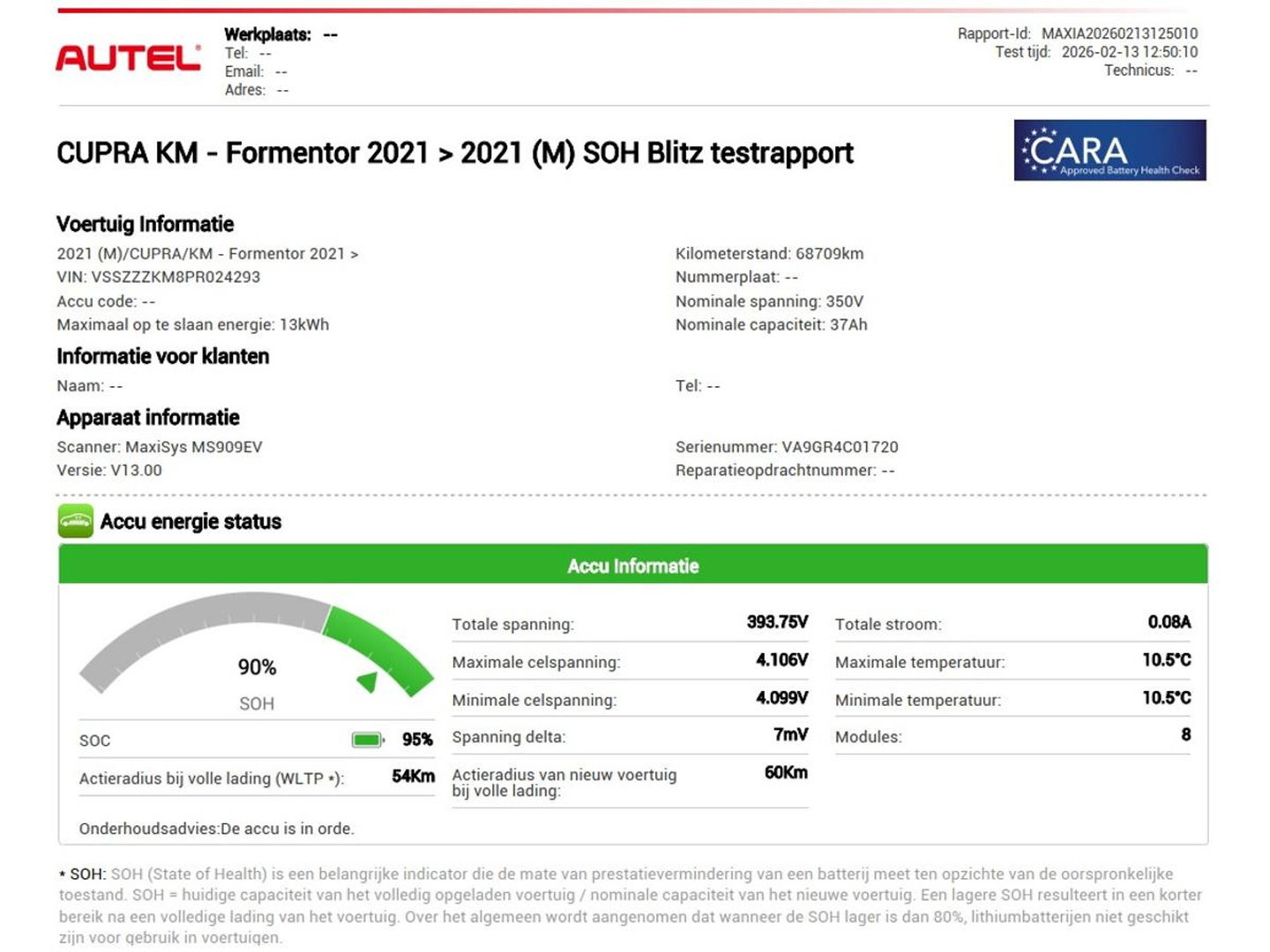1270x952 pixels.
Task: Click the AUTEL logo
Action: point(129,58)
